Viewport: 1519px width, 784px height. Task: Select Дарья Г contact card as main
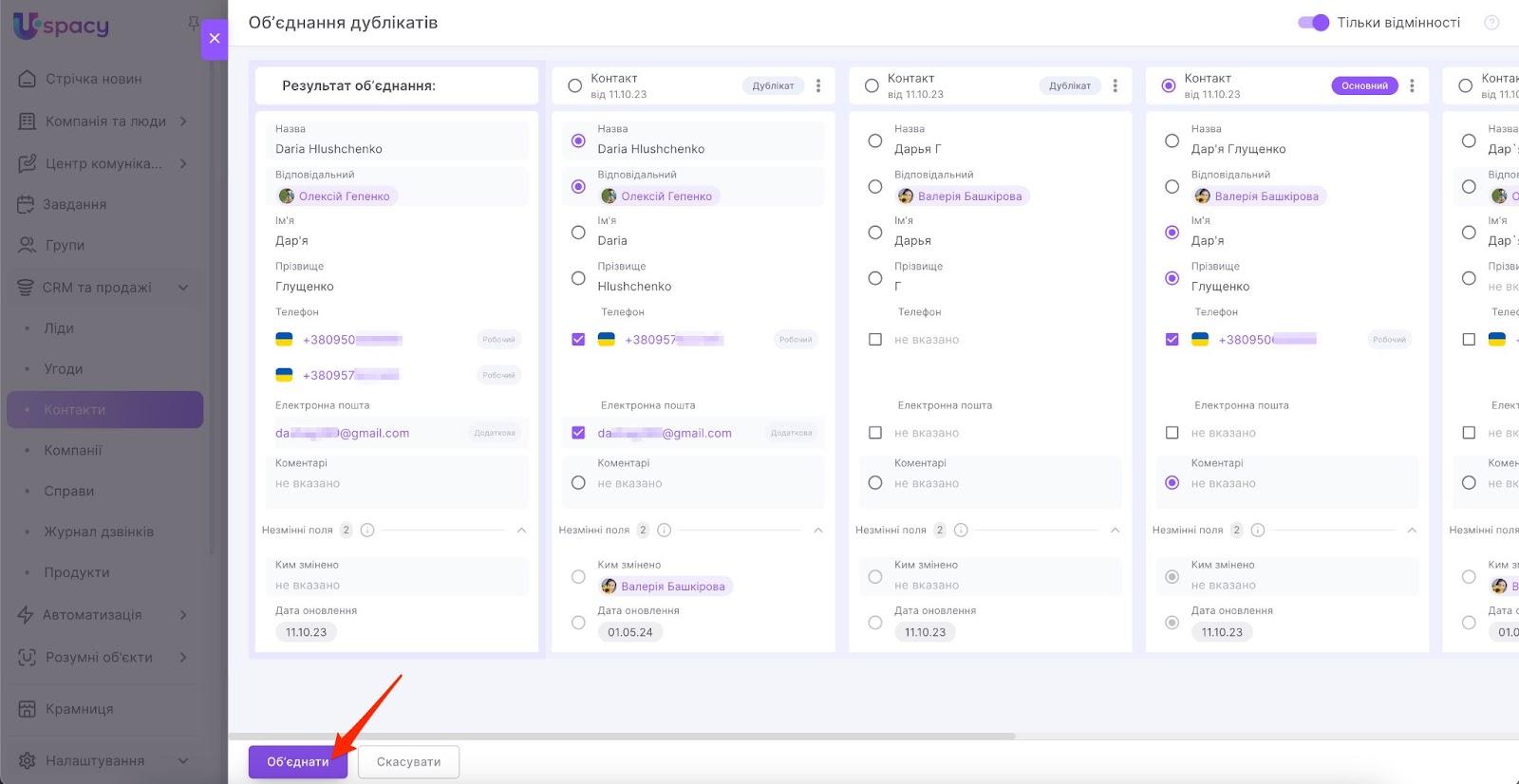pos(872,85)
